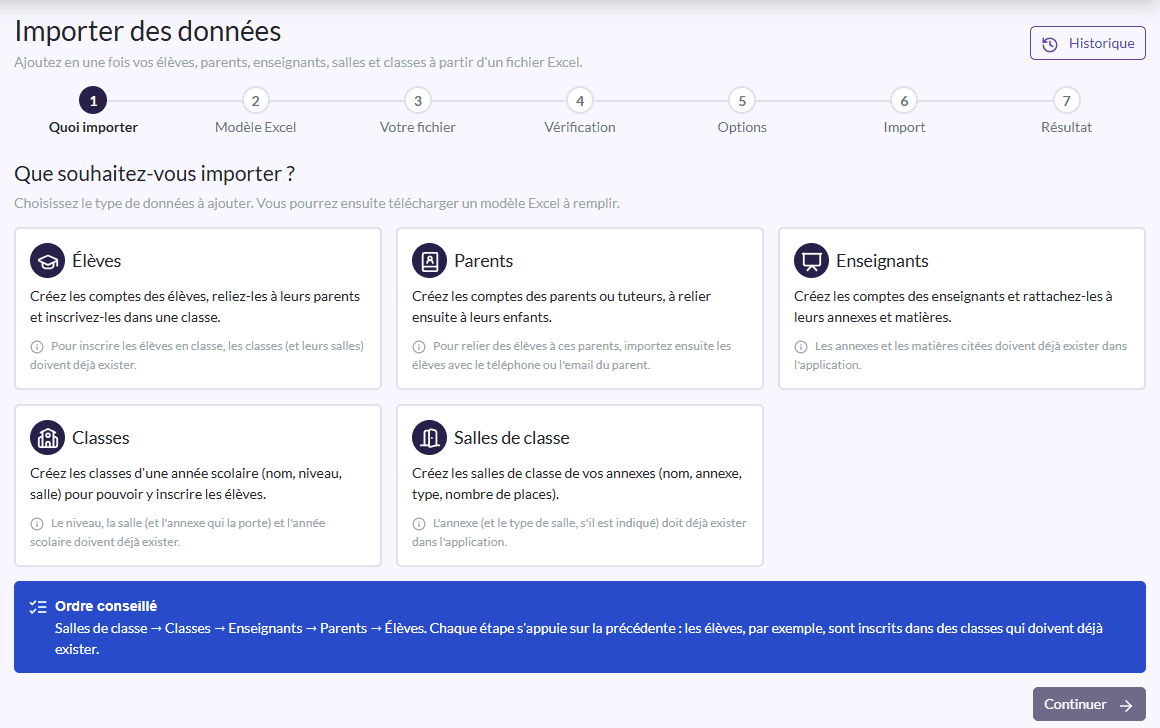Click the info icon in the Parents card
The width and height of the screenshot is (1160, 728).
pos(419,346)
